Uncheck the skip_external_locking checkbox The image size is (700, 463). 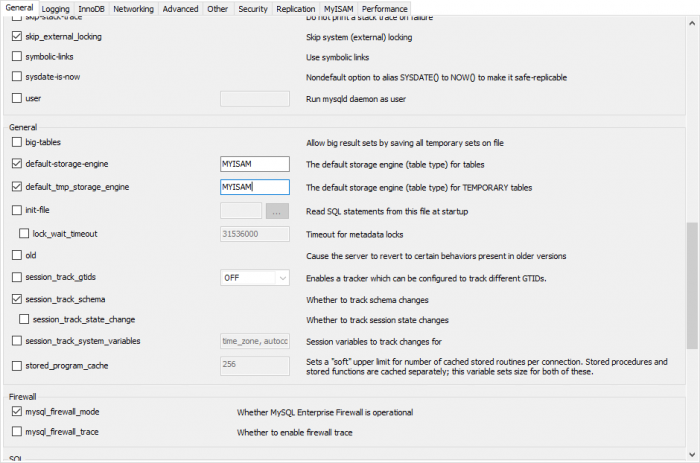click(x=16, y=37)
